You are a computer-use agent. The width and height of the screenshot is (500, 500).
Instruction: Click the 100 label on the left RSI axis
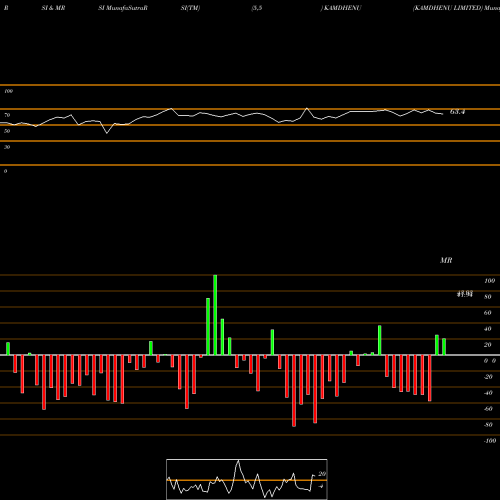pos(8,91)
